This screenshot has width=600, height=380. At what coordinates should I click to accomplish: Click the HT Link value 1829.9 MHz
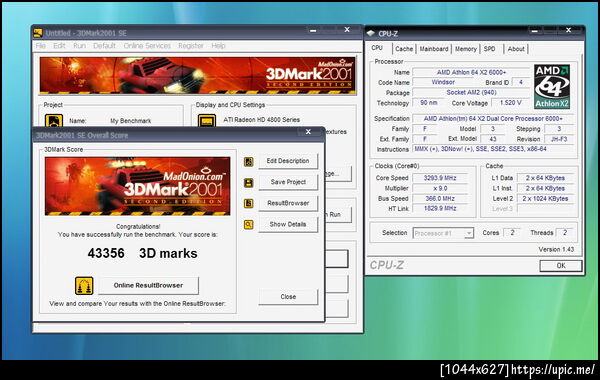pos(440,209)
